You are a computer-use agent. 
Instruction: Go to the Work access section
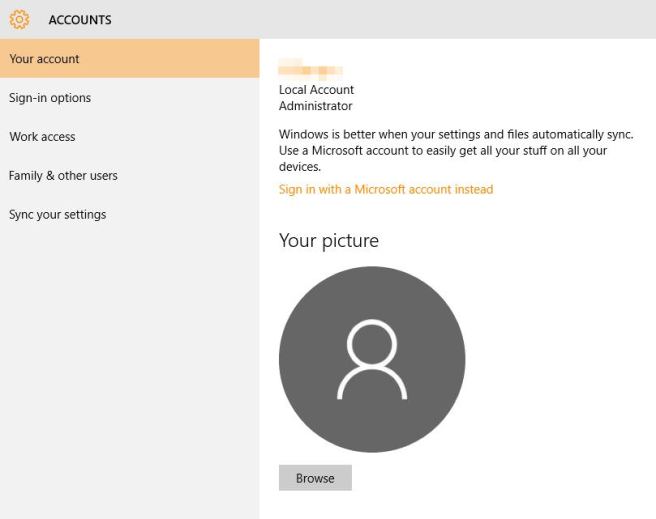click(x=42, y=137)
